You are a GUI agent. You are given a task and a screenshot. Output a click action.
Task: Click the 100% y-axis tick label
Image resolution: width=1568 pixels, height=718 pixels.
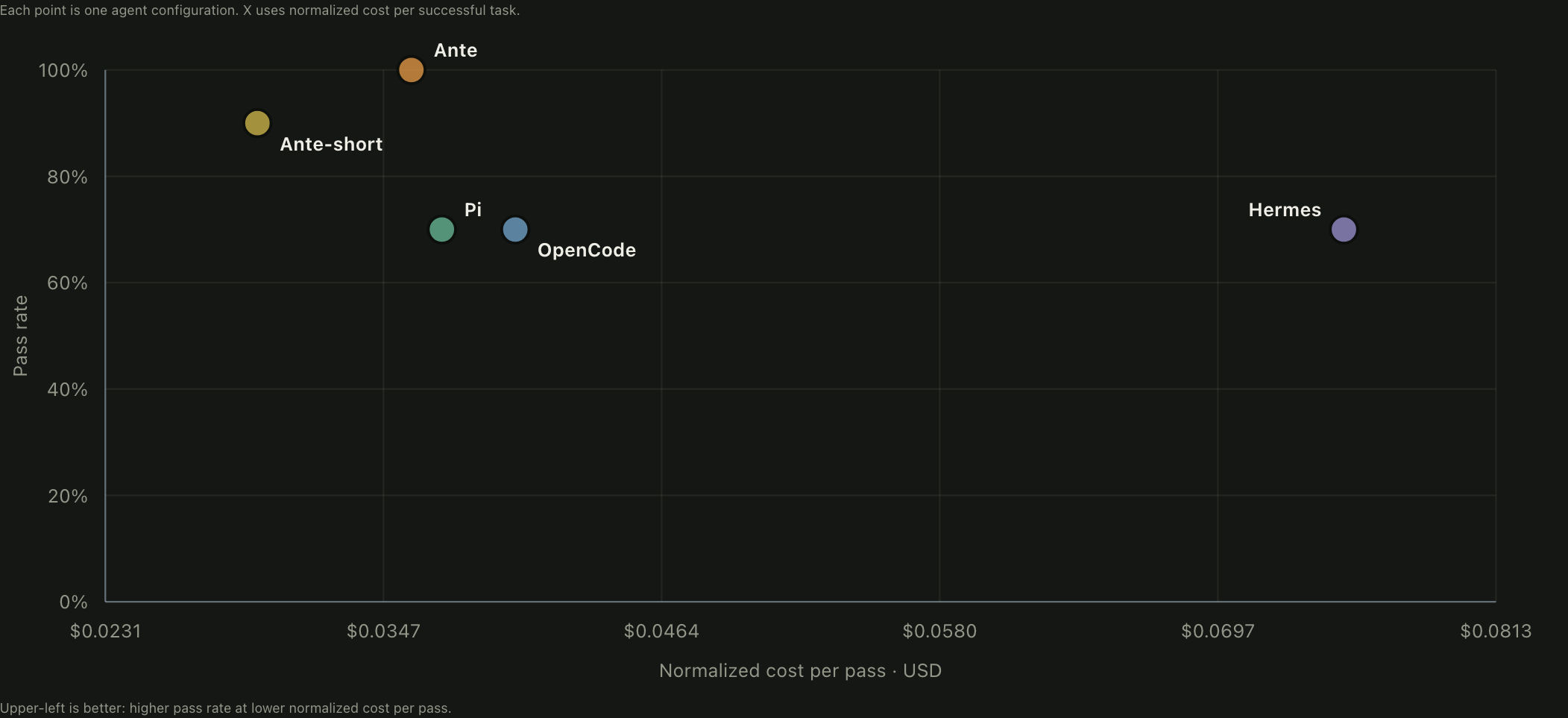click(x=63, y=71)
